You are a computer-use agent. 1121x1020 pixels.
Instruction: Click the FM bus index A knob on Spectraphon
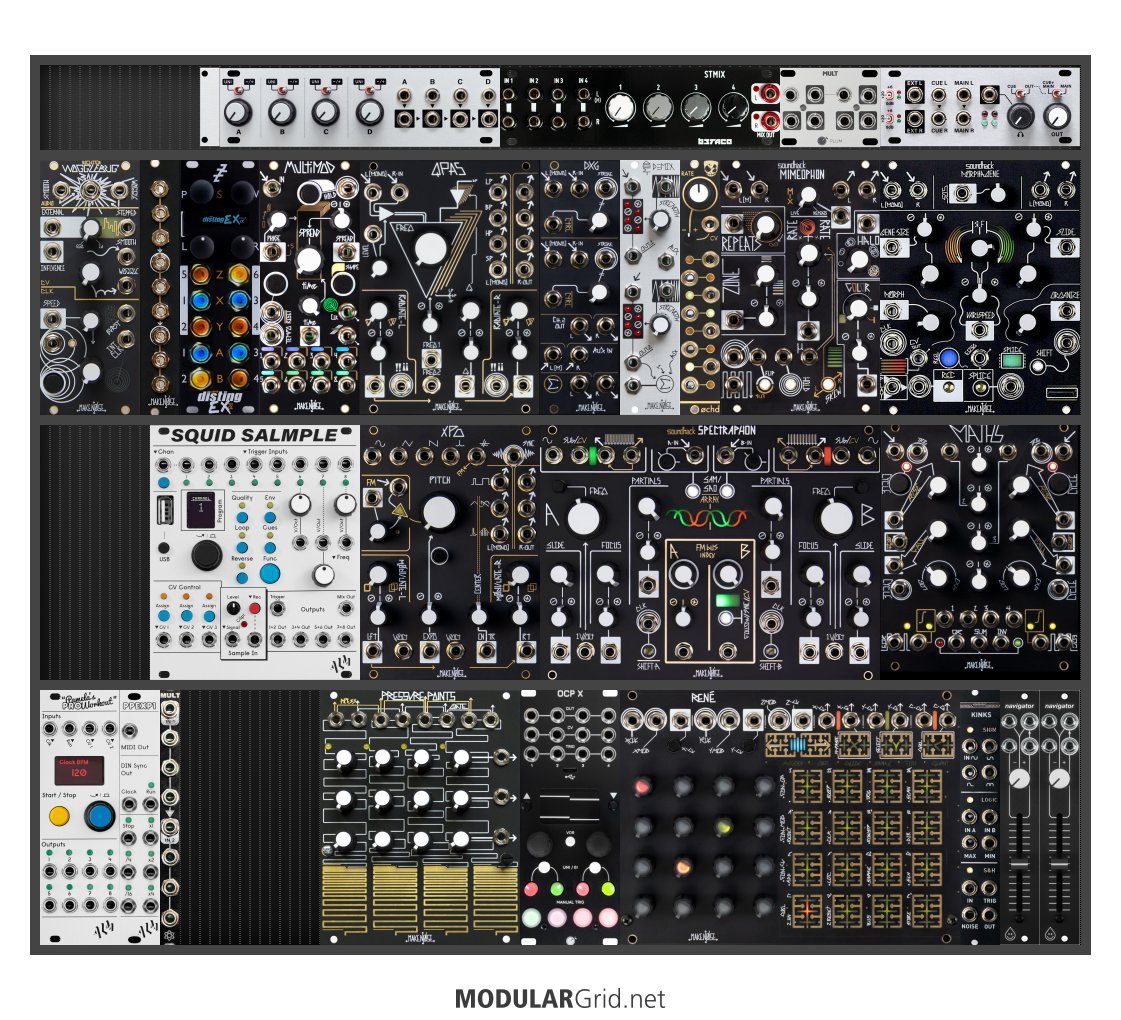(x=683, y=573)
